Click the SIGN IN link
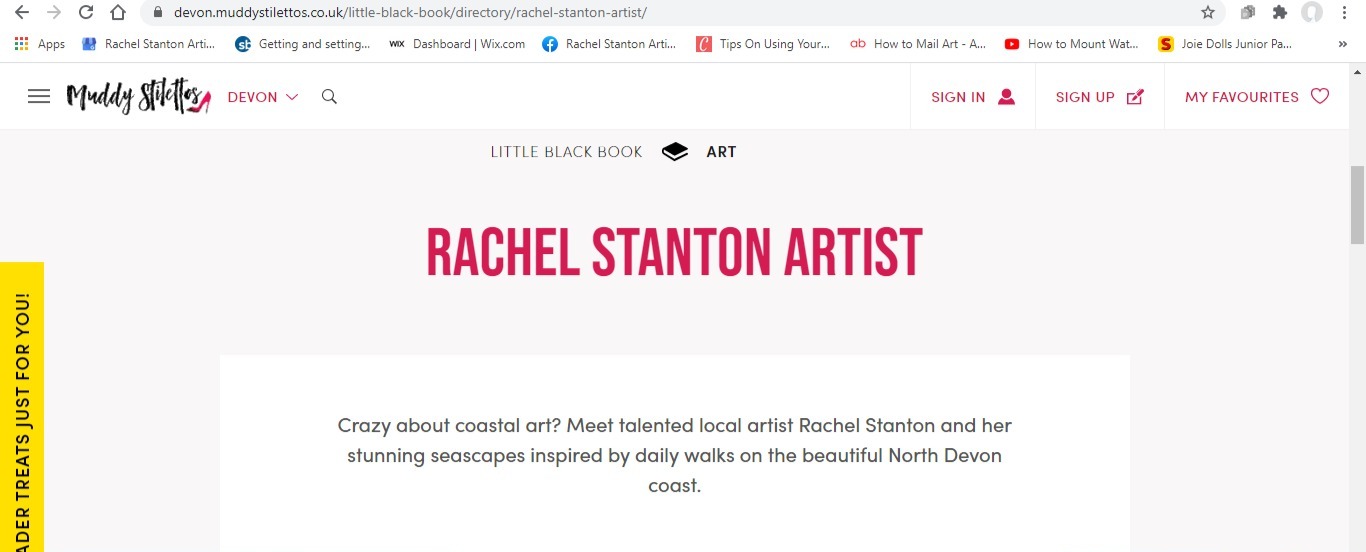 (x=973, y=97)
